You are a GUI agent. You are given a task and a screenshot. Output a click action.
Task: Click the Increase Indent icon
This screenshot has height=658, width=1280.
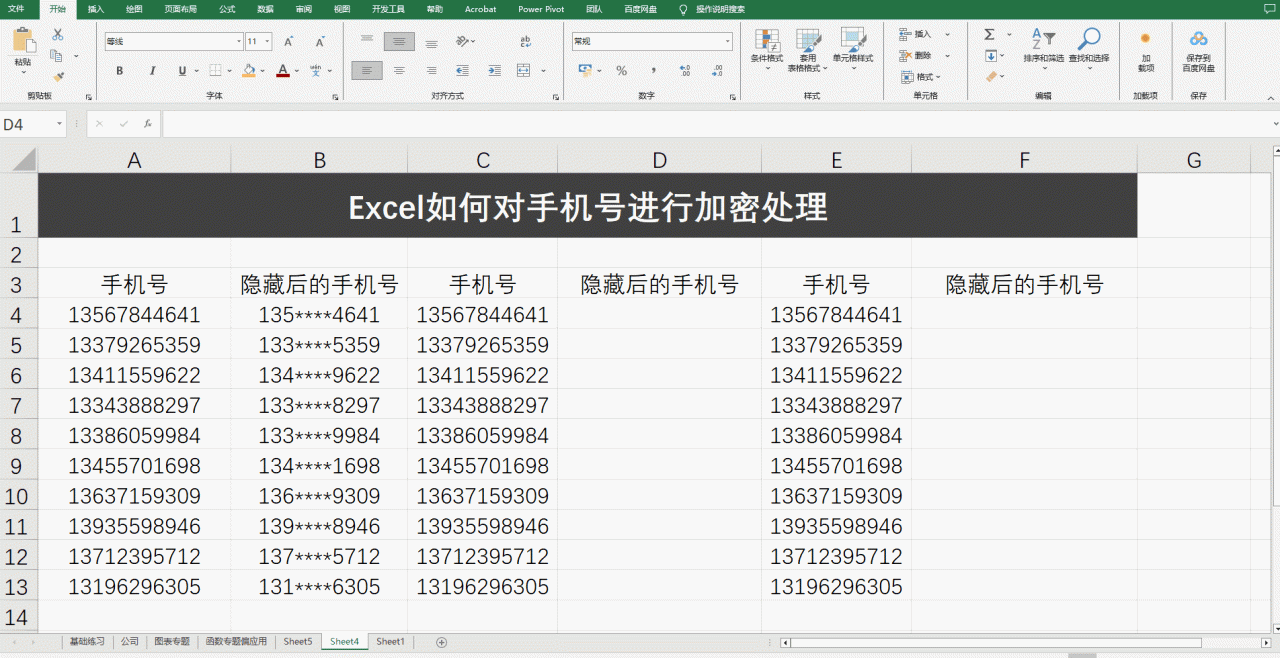494,71
